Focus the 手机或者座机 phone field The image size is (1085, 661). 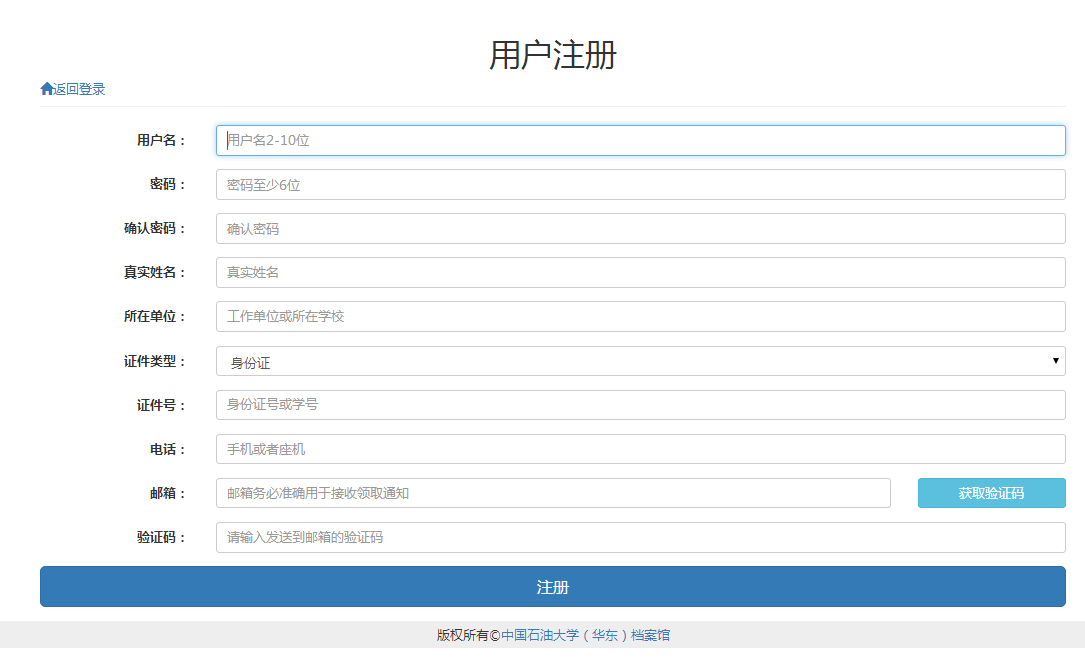pyautogui.click(x=640, y=449)
